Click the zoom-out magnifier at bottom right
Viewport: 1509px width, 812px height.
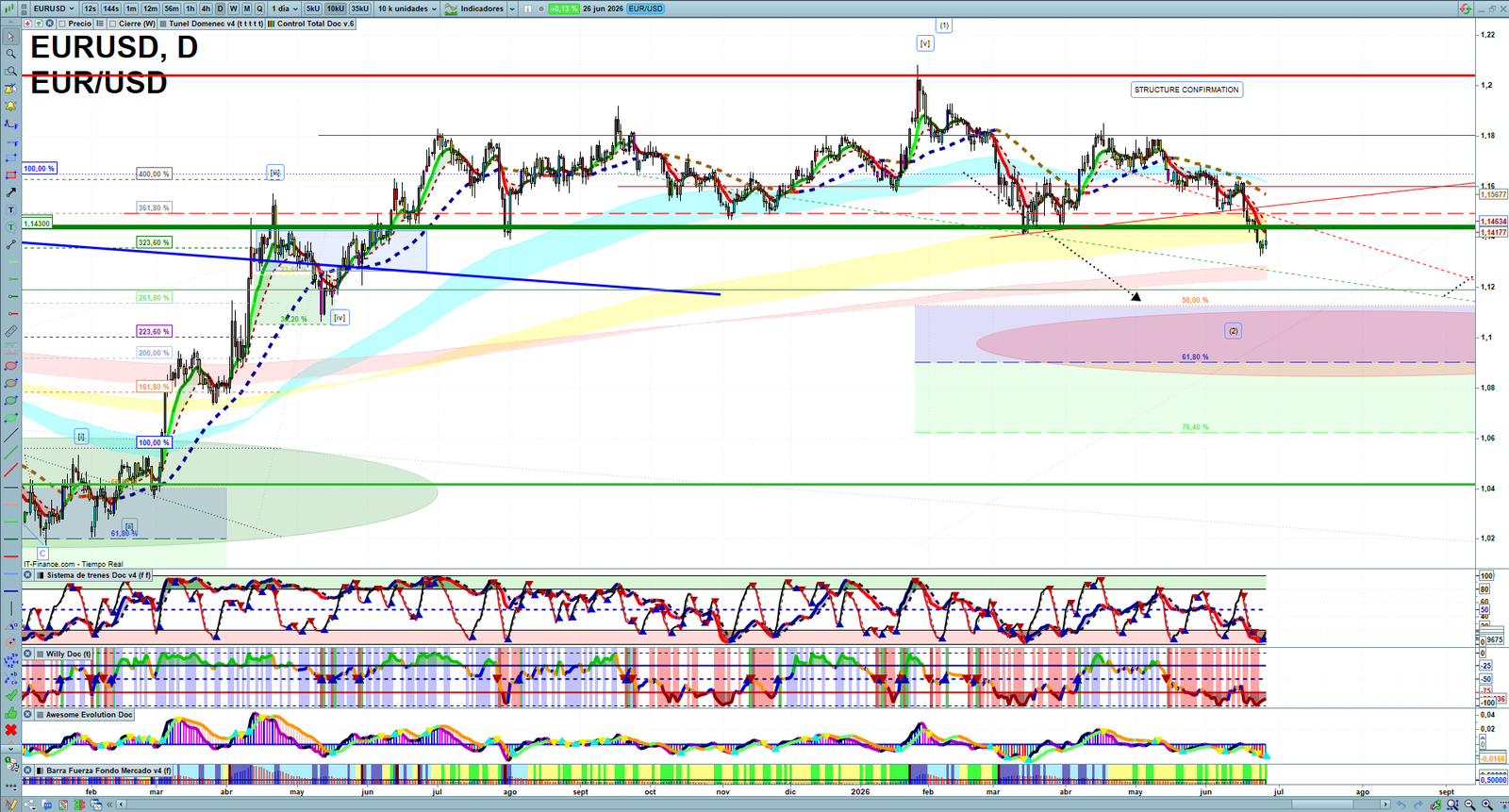point(1470,804)
